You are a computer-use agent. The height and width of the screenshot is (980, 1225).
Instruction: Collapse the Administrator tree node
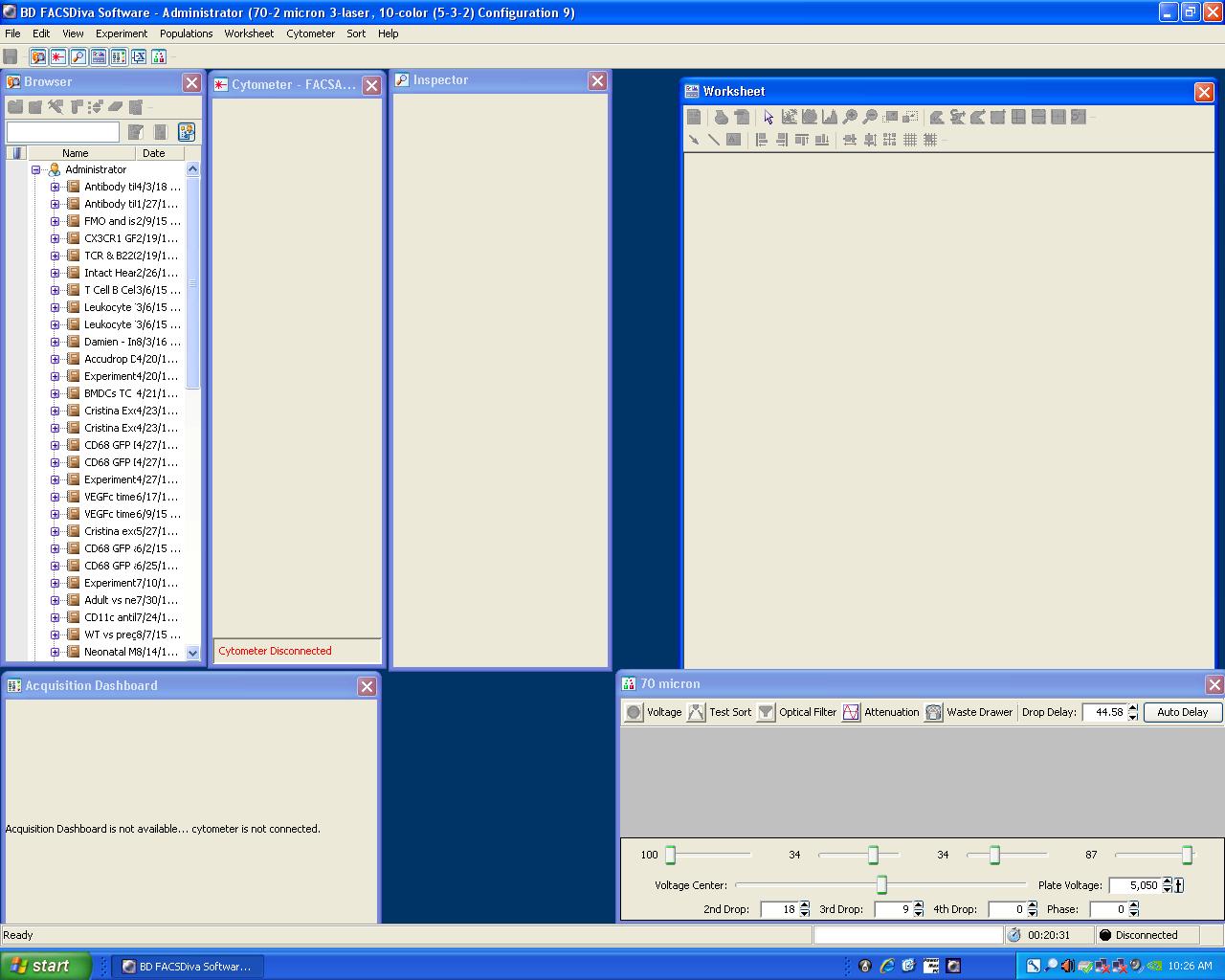click(x=36, y=169)
